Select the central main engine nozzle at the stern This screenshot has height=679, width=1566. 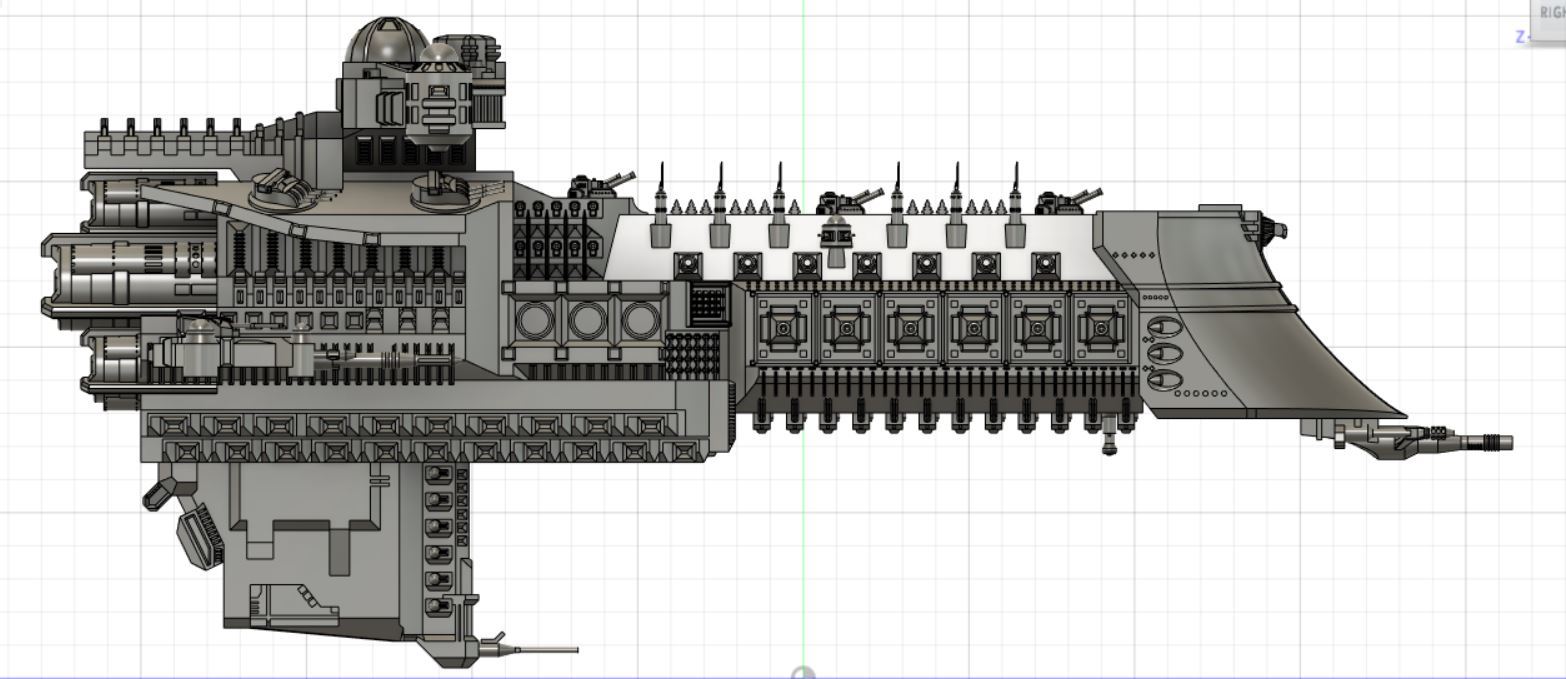click(x=128, y=274)
